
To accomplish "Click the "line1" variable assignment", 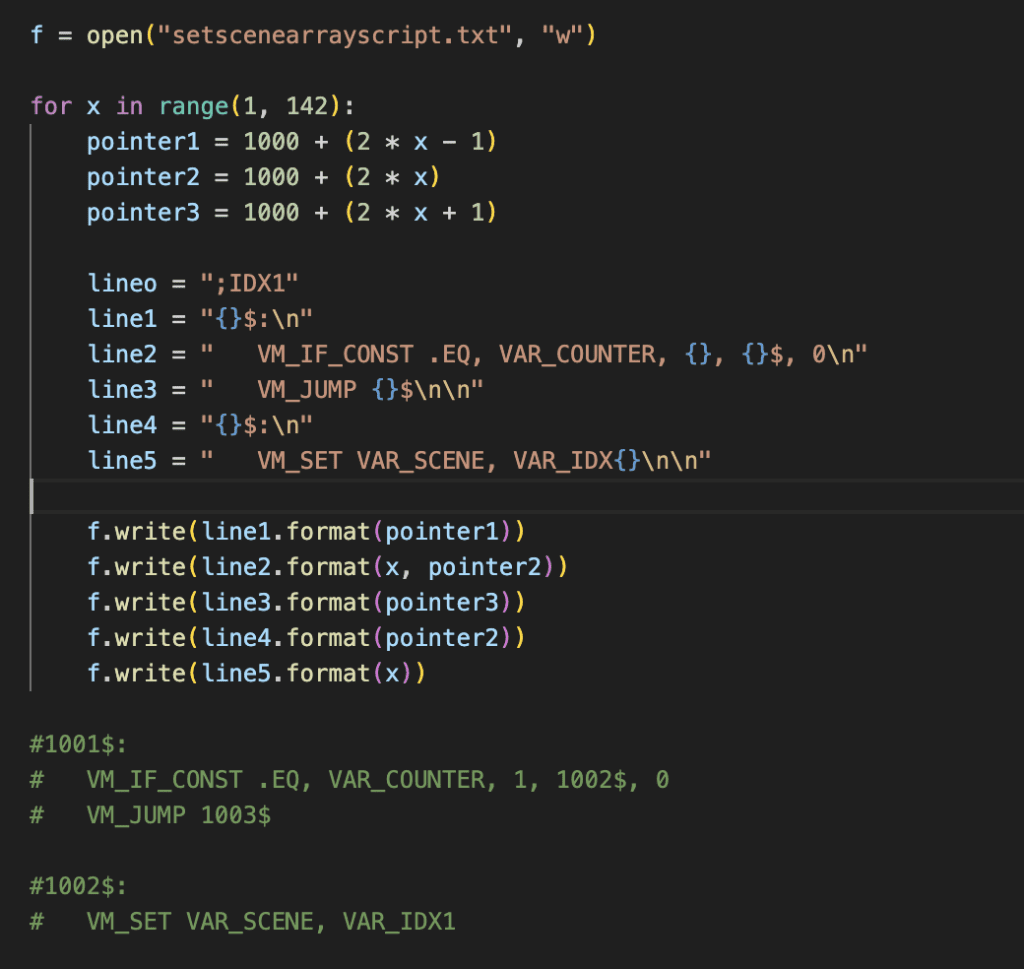I will click(122, 319).
